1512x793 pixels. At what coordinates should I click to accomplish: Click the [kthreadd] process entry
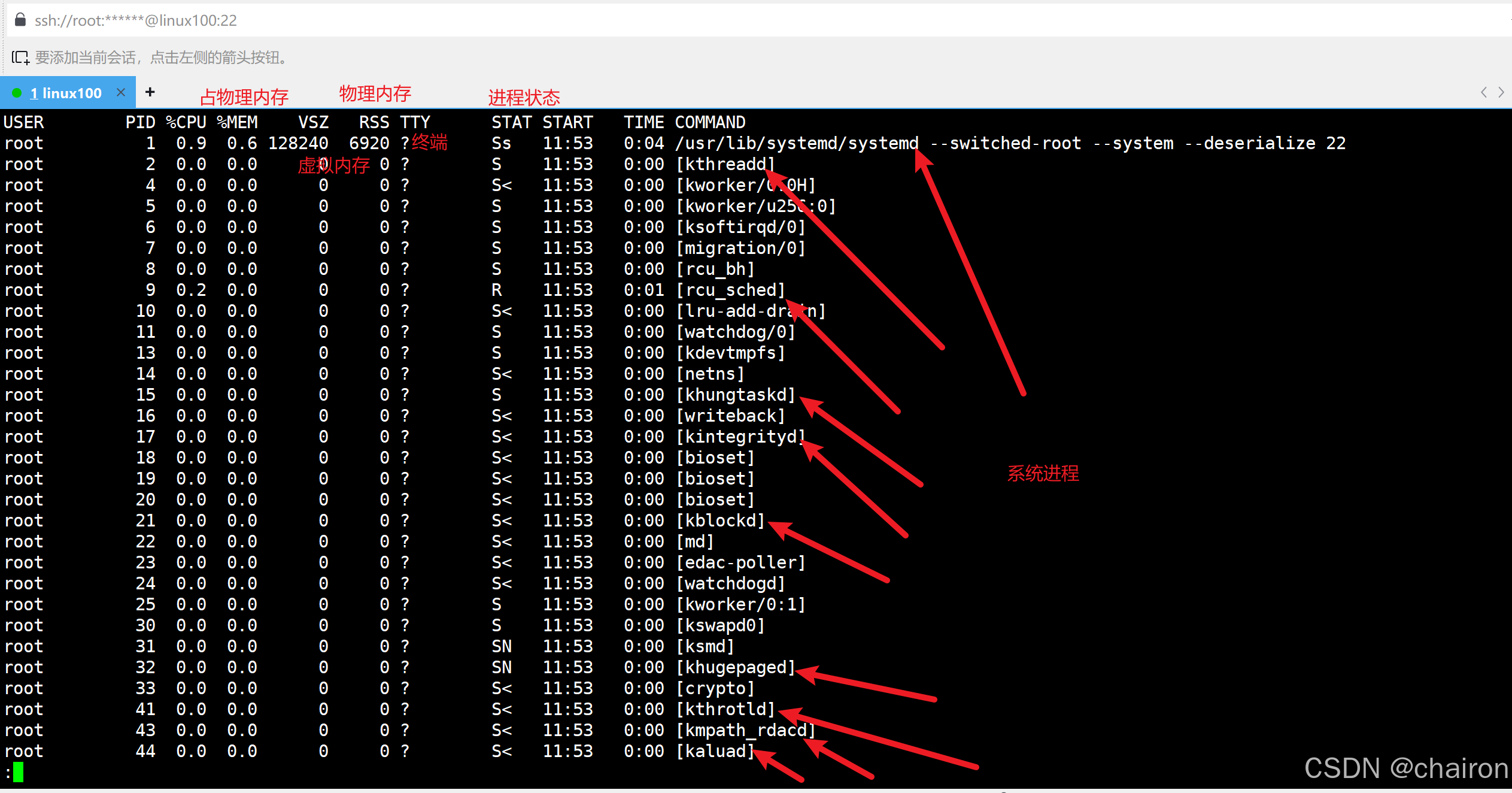point(725,164)
